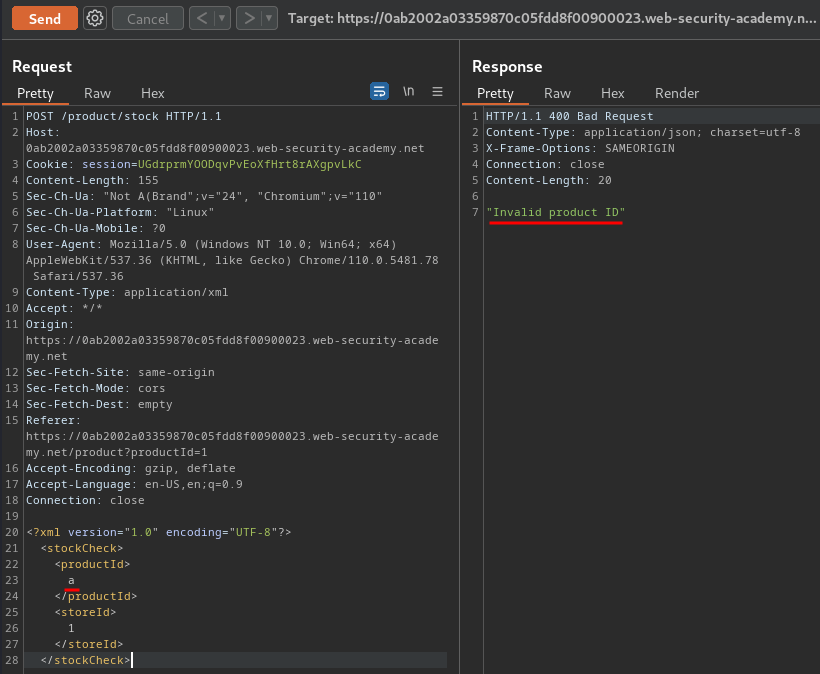
Task: Open Request panel hamburger options menu
Action: (x=437, y=92)
